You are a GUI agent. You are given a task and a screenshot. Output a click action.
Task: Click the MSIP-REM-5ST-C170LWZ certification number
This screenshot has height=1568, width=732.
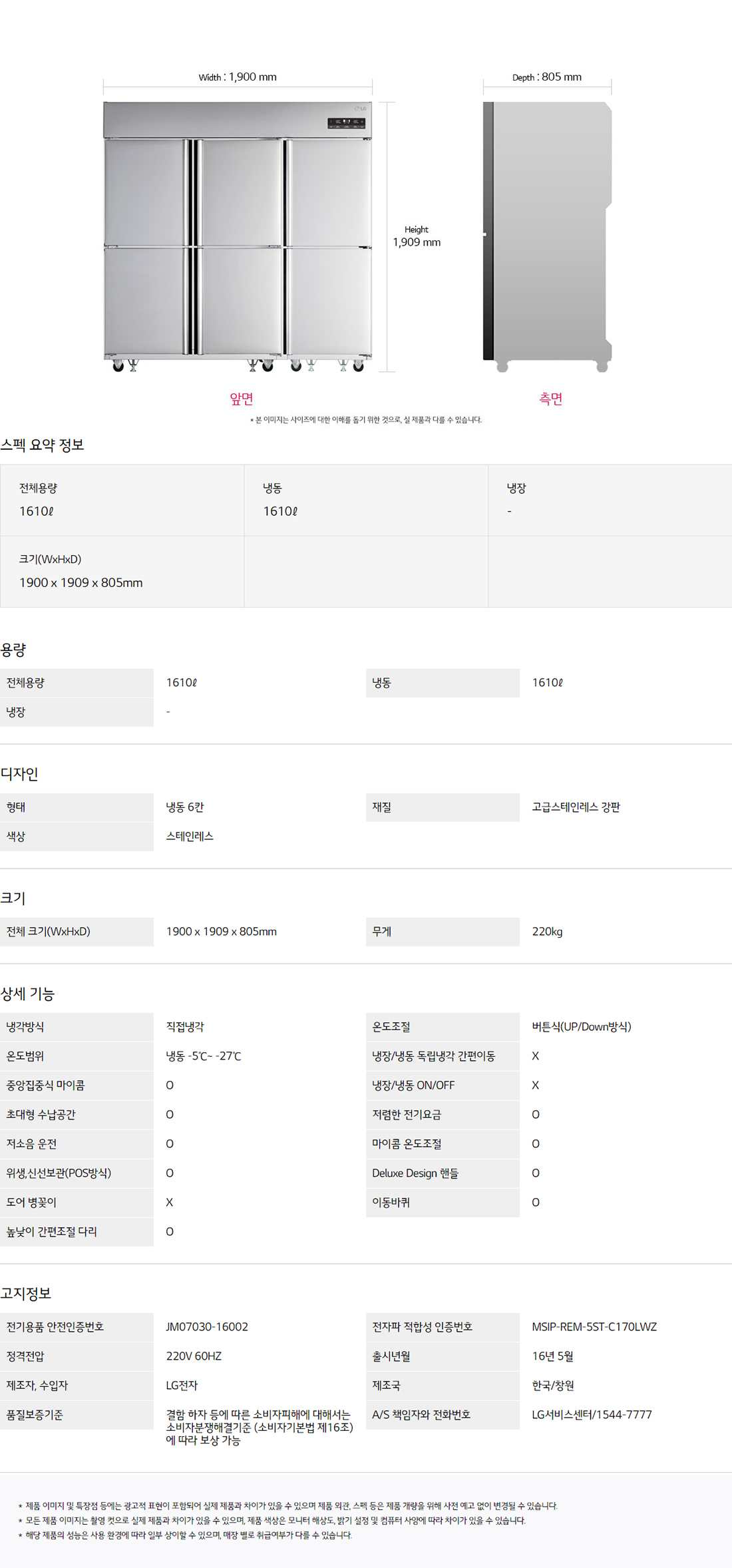[594, 1327]
